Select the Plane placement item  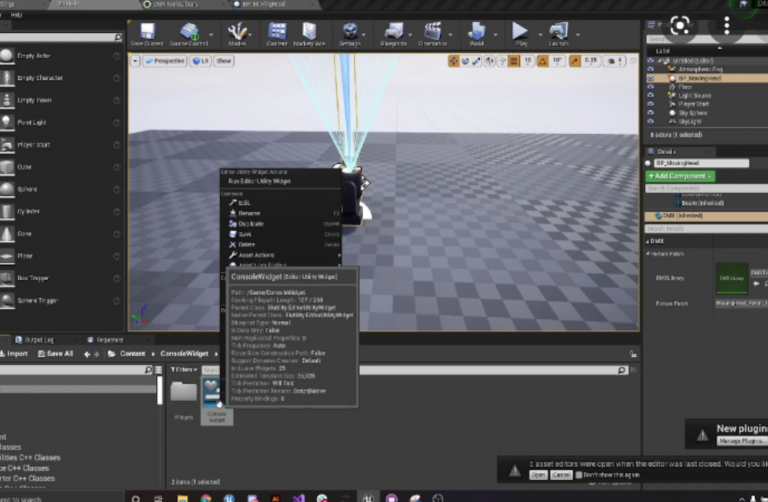(x=60, y=256)
